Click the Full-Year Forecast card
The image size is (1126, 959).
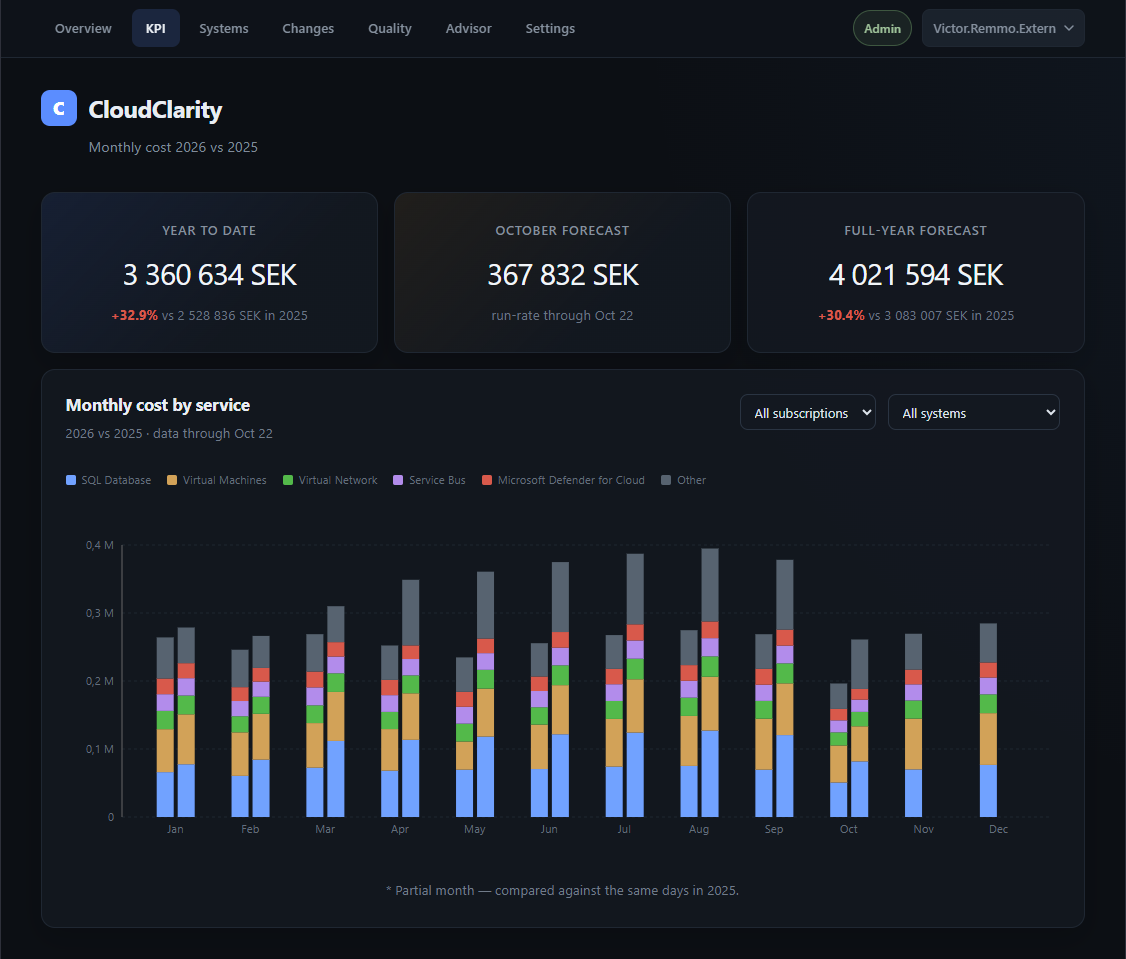(916, 272)
